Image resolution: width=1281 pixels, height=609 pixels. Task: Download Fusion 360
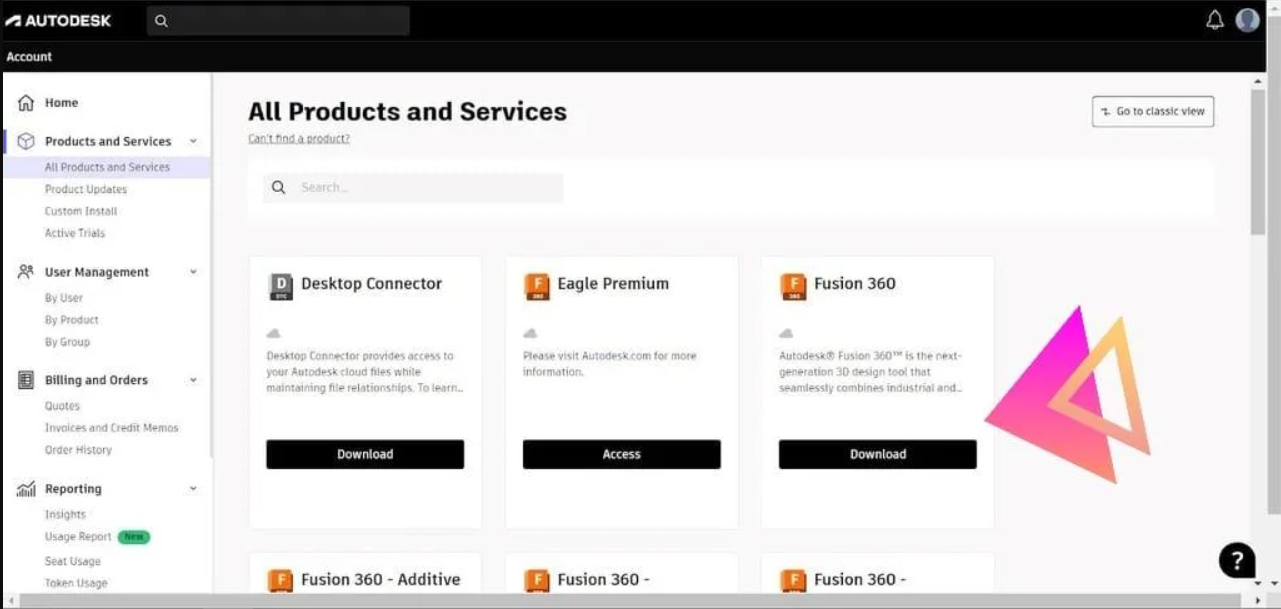pos(878,454)
